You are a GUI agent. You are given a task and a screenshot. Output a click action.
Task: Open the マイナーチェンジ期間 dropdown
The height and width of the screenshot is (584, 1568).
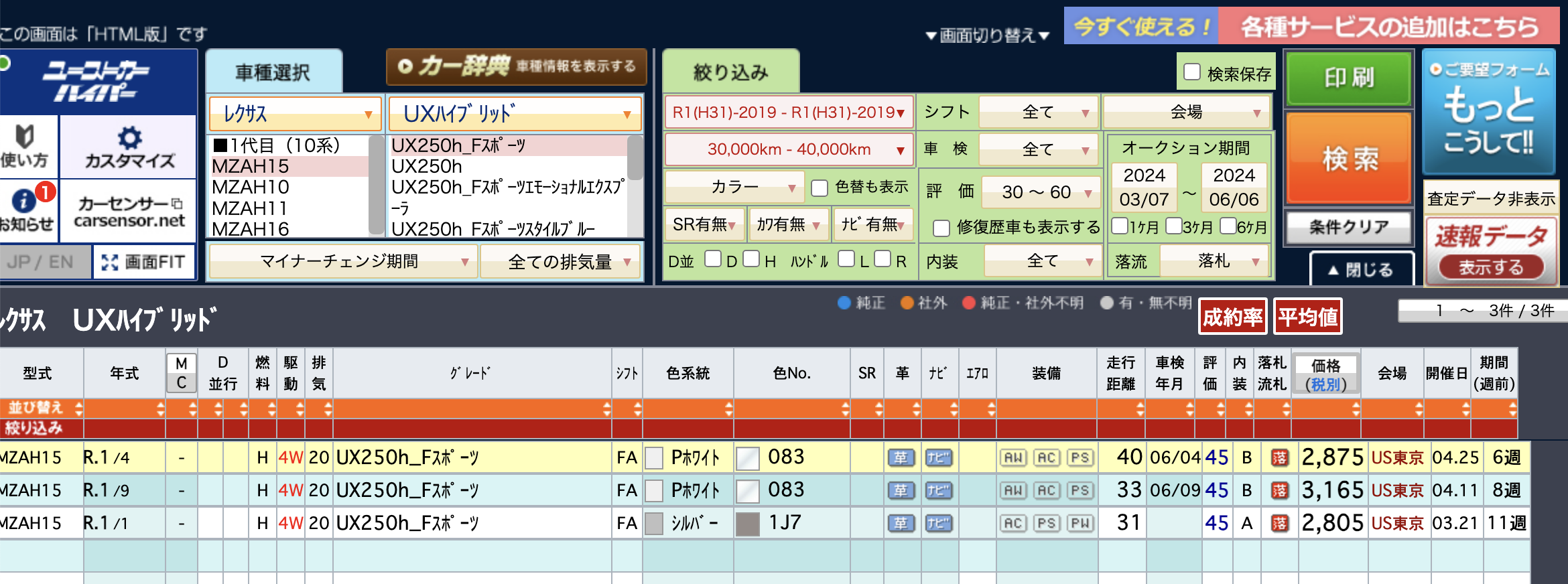[343, 262]
